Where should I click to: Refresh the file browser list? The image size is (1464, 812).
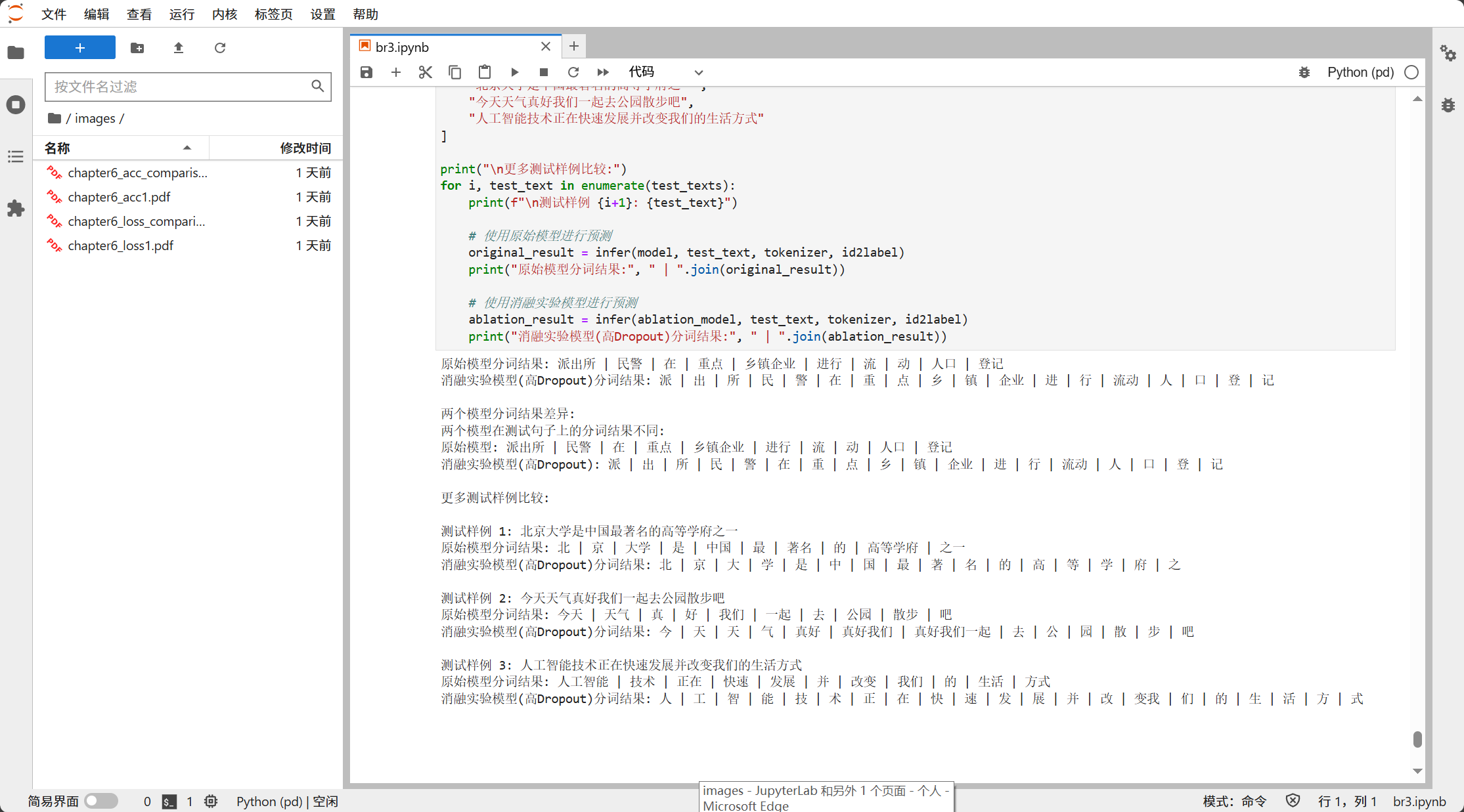click(220, 47)
